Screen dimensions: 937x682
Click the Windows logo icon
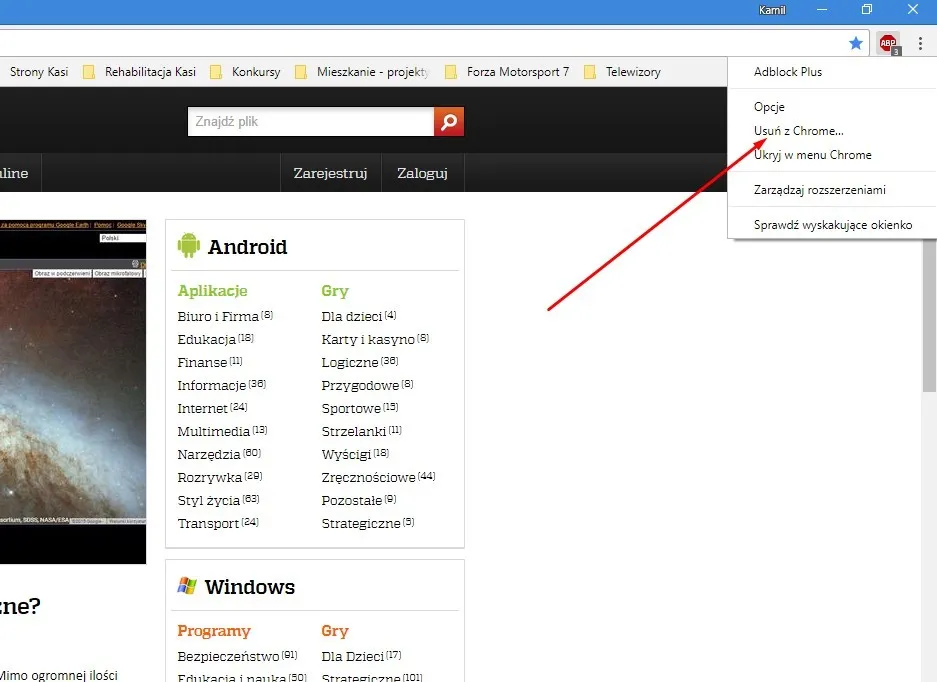(x=188, y=587)
